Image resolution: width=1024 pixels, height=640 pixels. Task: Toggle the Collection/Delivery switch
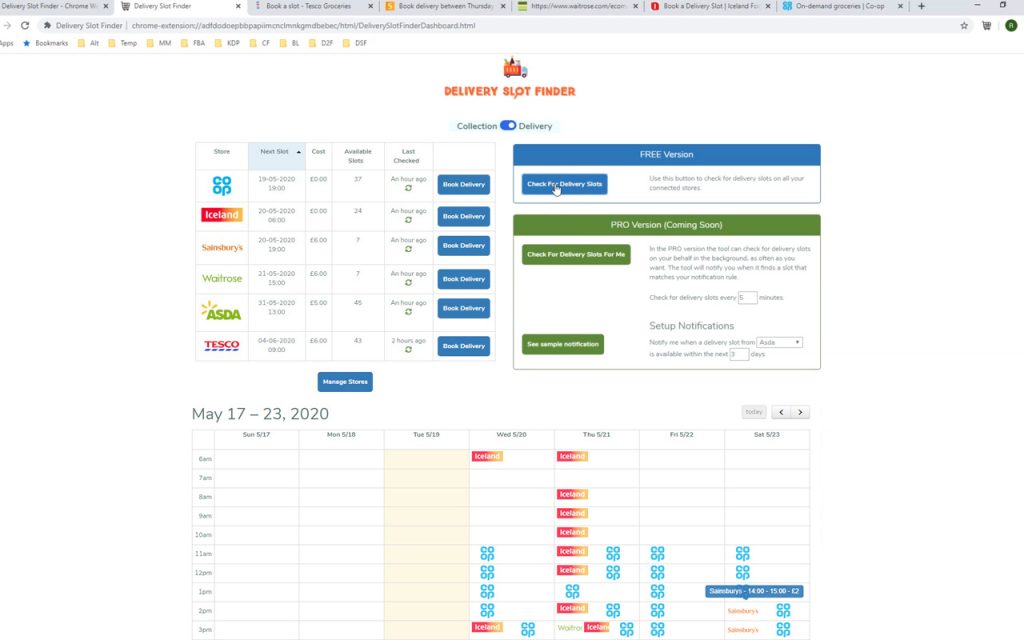coord(508,126)
